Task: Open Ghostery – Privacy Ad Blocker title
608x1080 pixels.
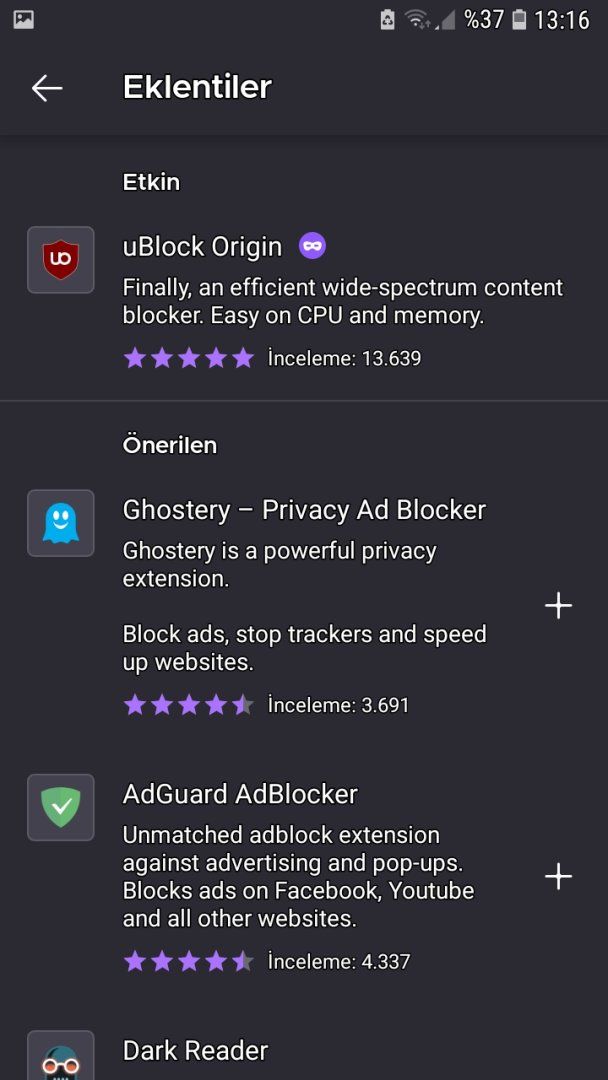Action: coord(304,510)
